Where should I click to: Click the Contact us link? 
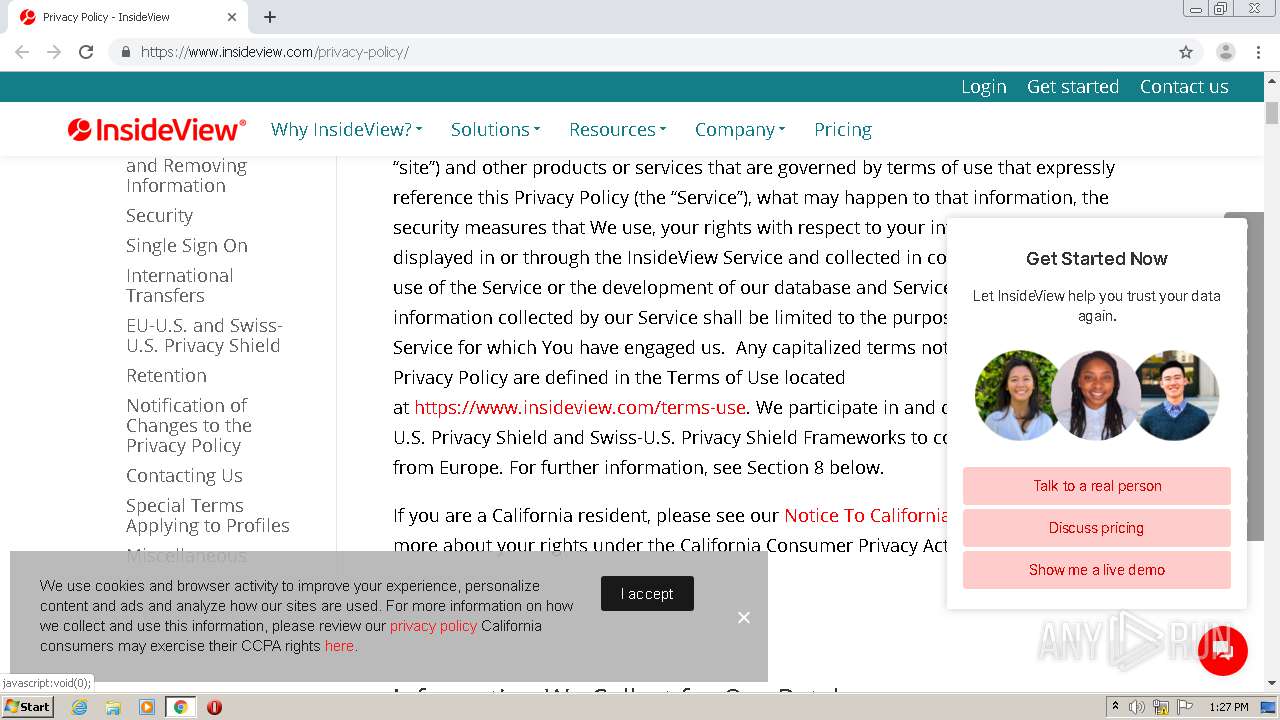coord(1184,87)
